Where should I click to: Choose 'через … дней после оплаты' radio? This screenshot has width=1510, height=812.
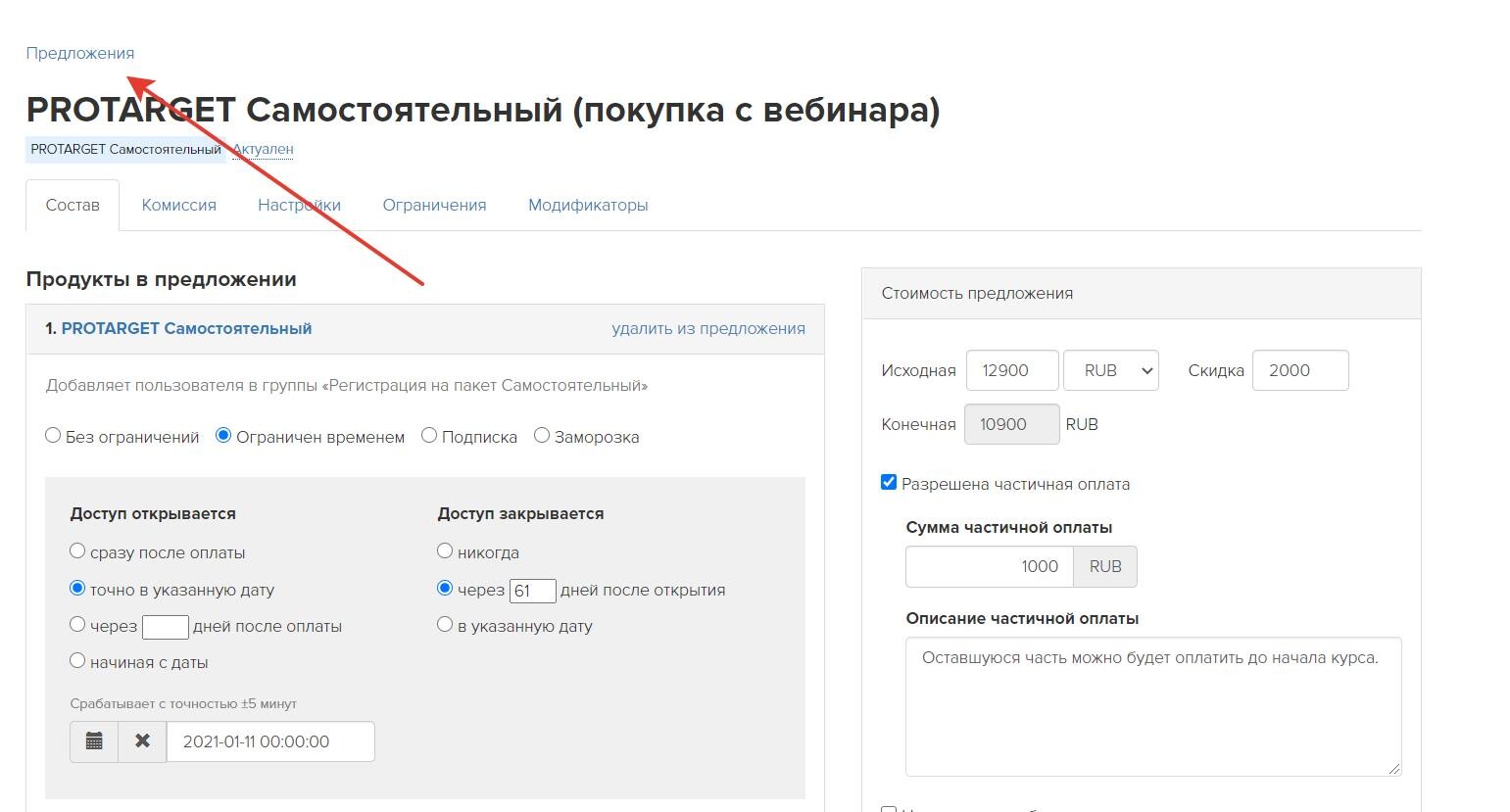tap(77, 625)
